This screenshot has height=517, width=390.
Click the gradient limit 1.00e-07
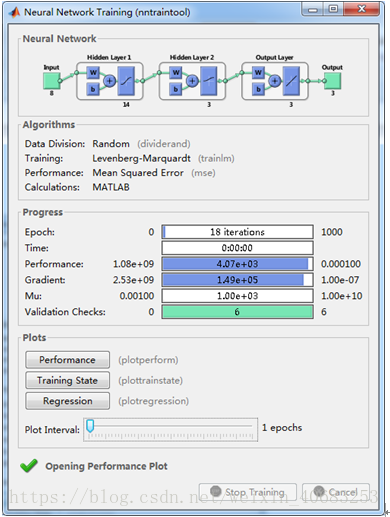click(340, 280)
